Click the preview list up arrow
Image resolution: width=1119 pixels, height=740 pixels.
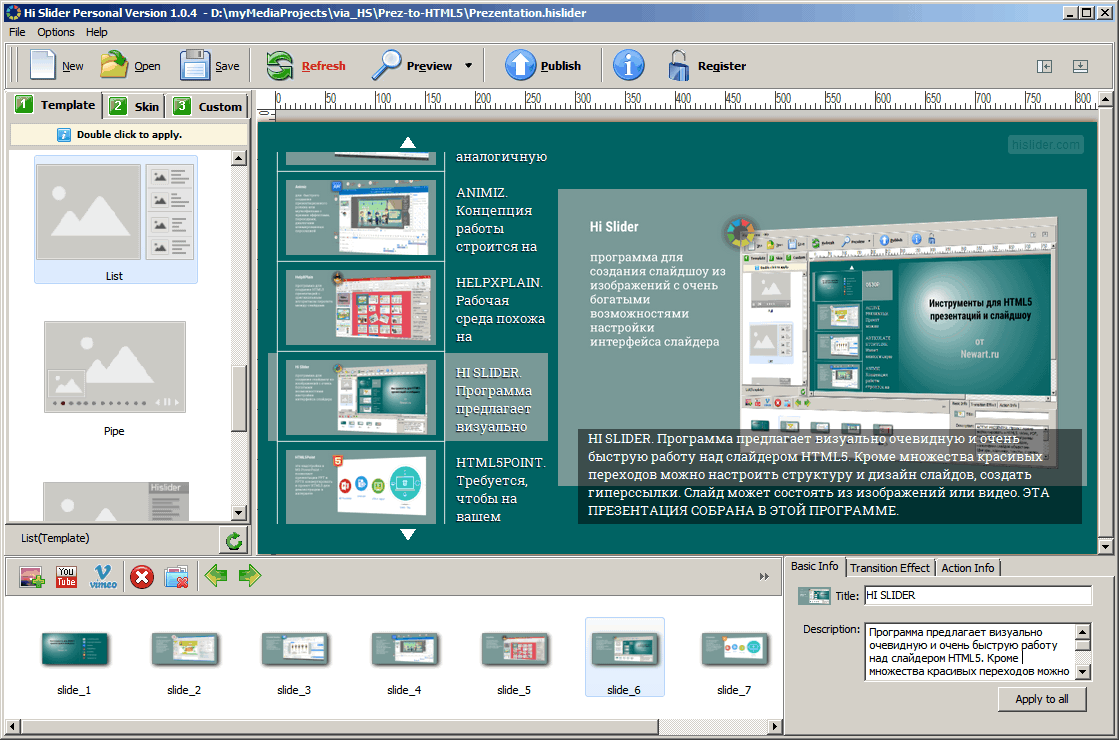coord(407,142)
